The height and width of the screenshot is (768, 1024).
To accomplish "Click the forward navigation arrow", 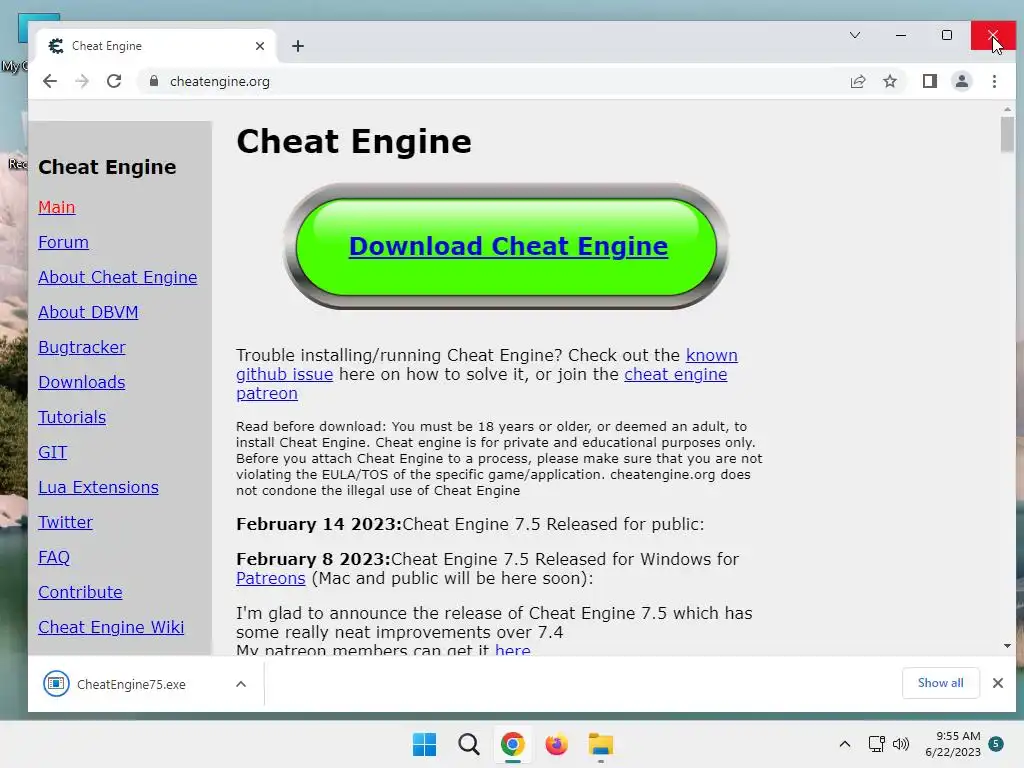I will [82, 81].
